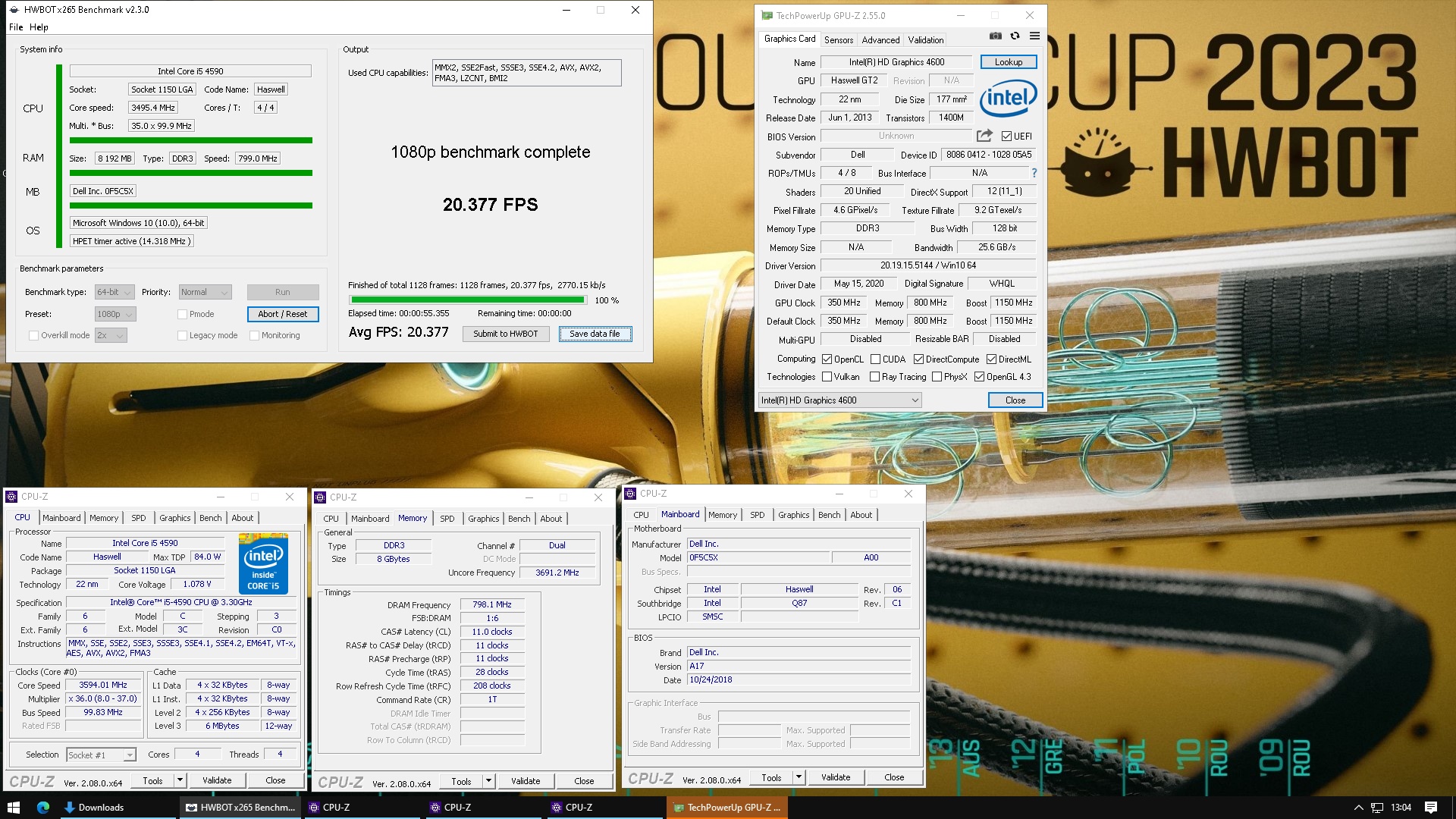Toggle the Vulkan checkbox

point(827,377)
